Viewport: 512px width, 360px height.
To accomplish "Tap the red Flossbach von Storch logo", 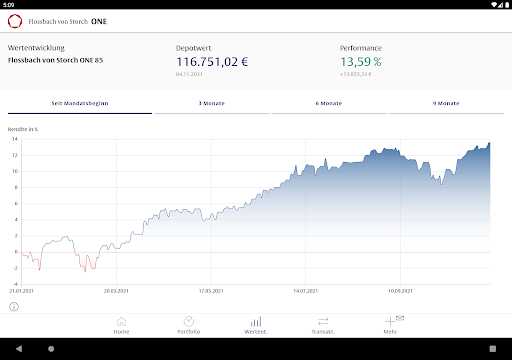I will [x=15, y=21].
